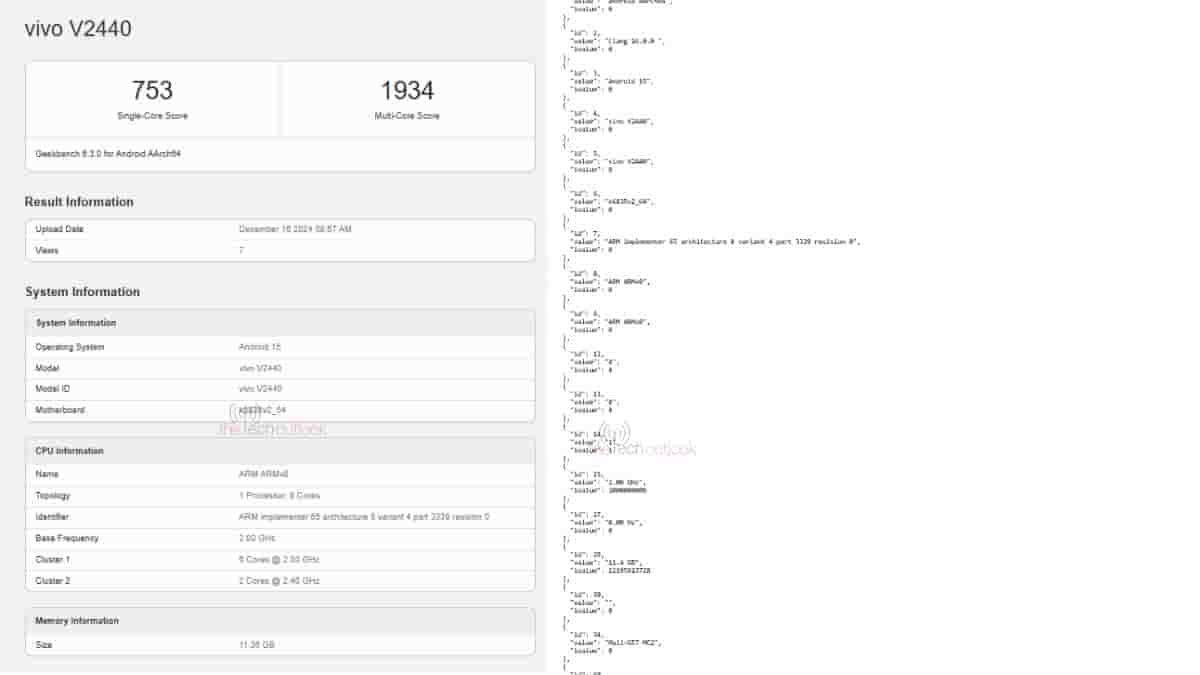Click the System Information table header
This screenshot has width=1200, height=675.
tap(76, 323)
